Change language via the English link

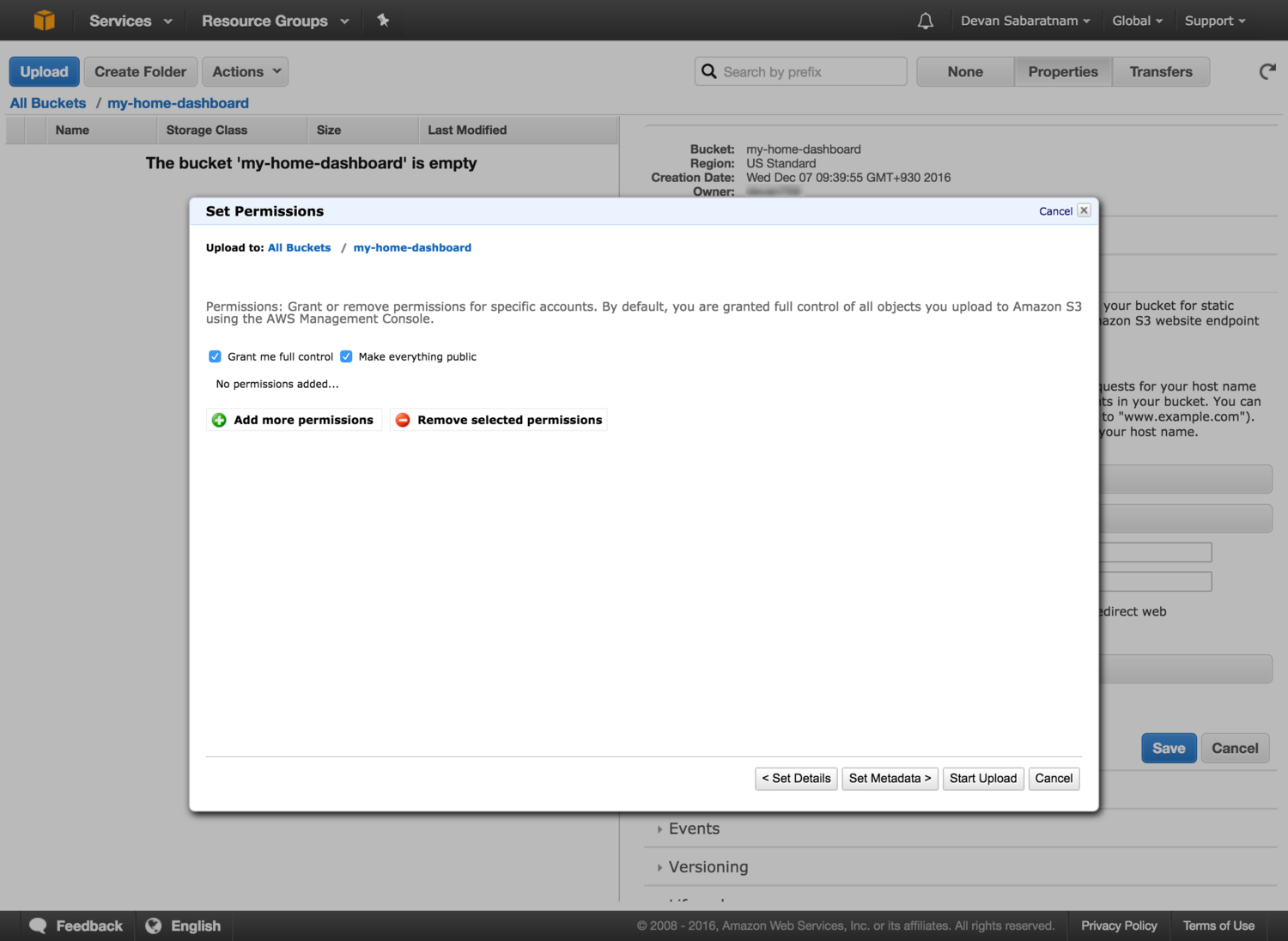click(x=196, y=926)
